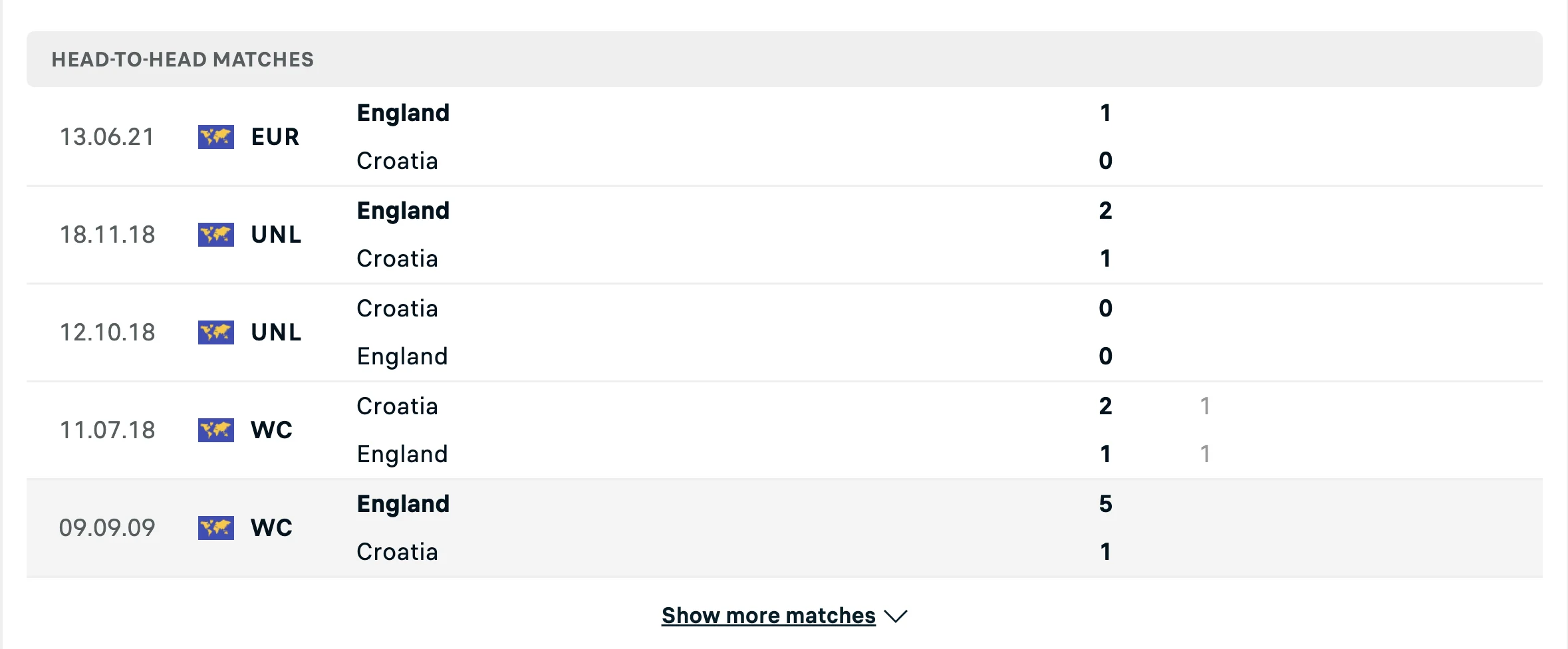Open the UNL label for 12.10.18 match
The height and width of the screenshot is (649, 1568).
[276, 332]
